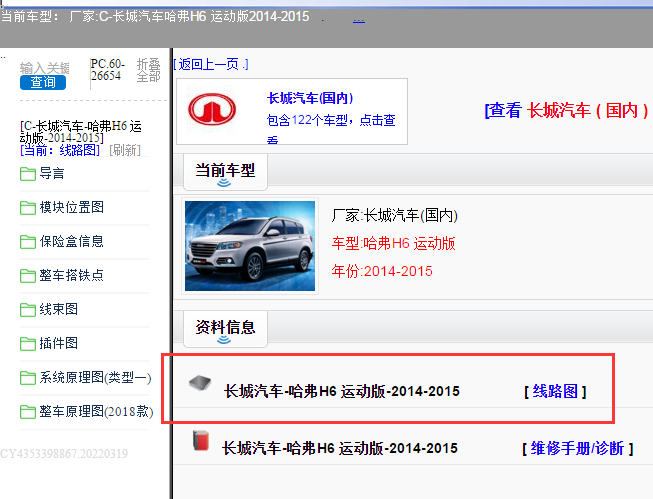The image size is (653, 499).
Task: Click the 查看 长城汽车(国内) link
Action: (x=566, y=110)
